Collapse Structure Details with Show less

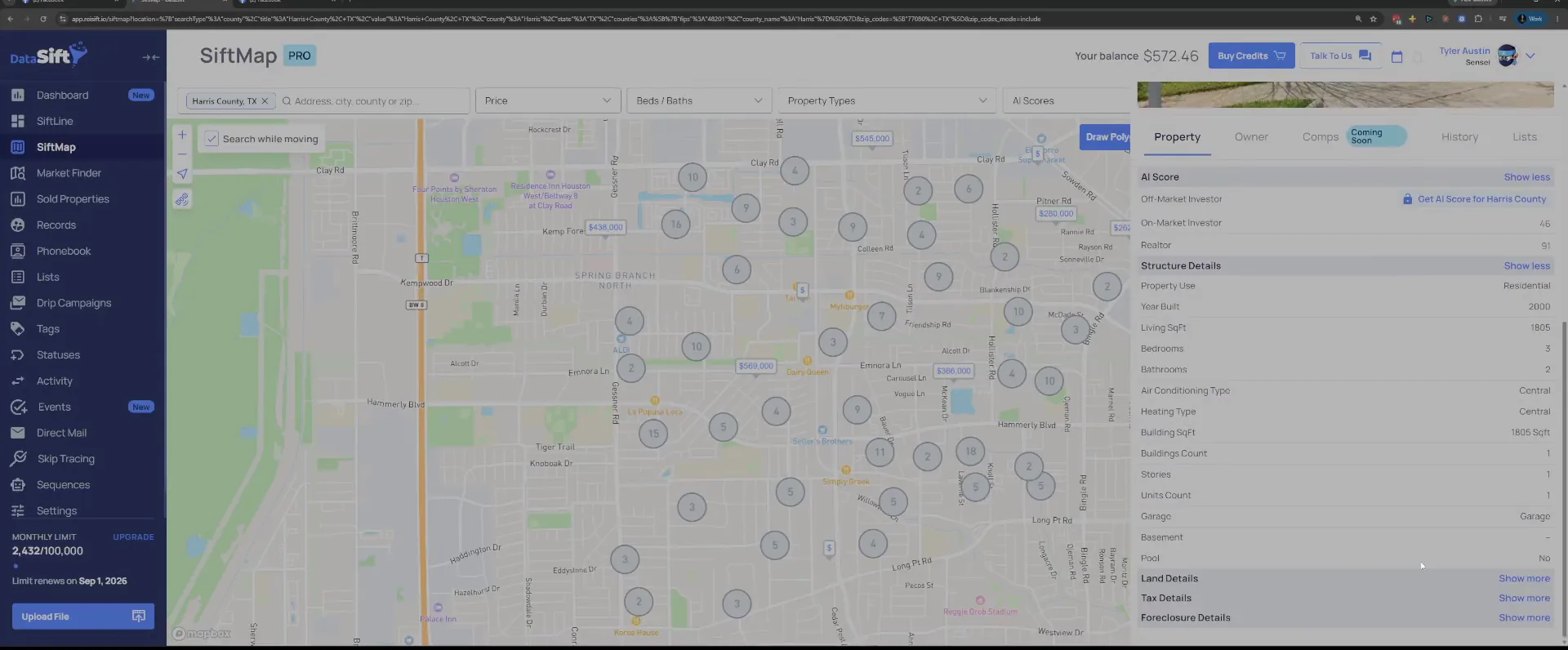[x=1526, y=265]
